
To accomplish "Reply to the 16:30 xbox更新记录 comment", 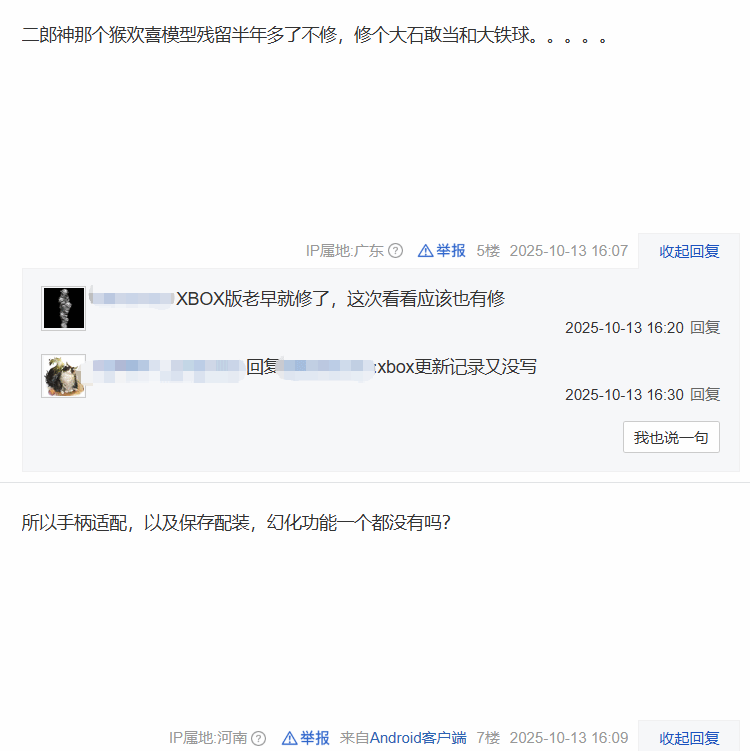I will coord(705,395).
